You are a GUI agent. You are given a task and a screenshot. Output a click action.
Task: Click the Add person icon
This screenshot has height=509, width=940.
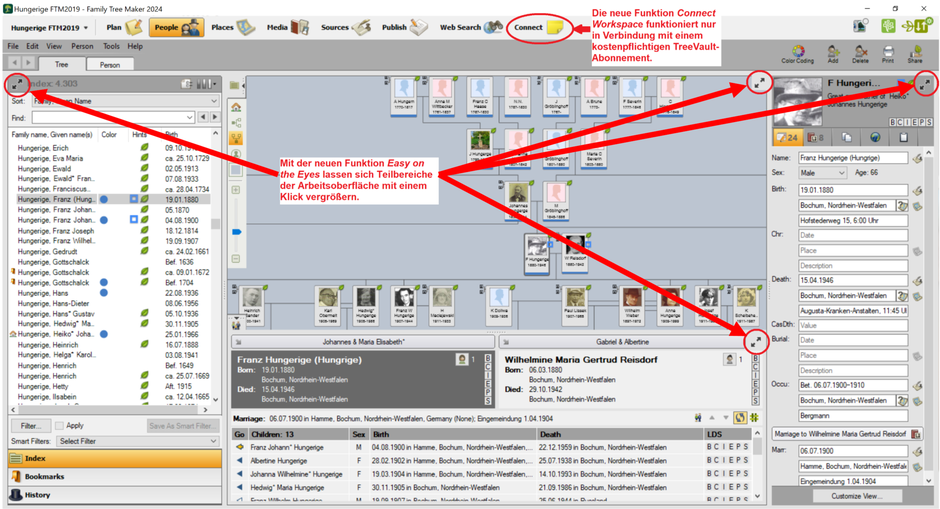[833, 54]
